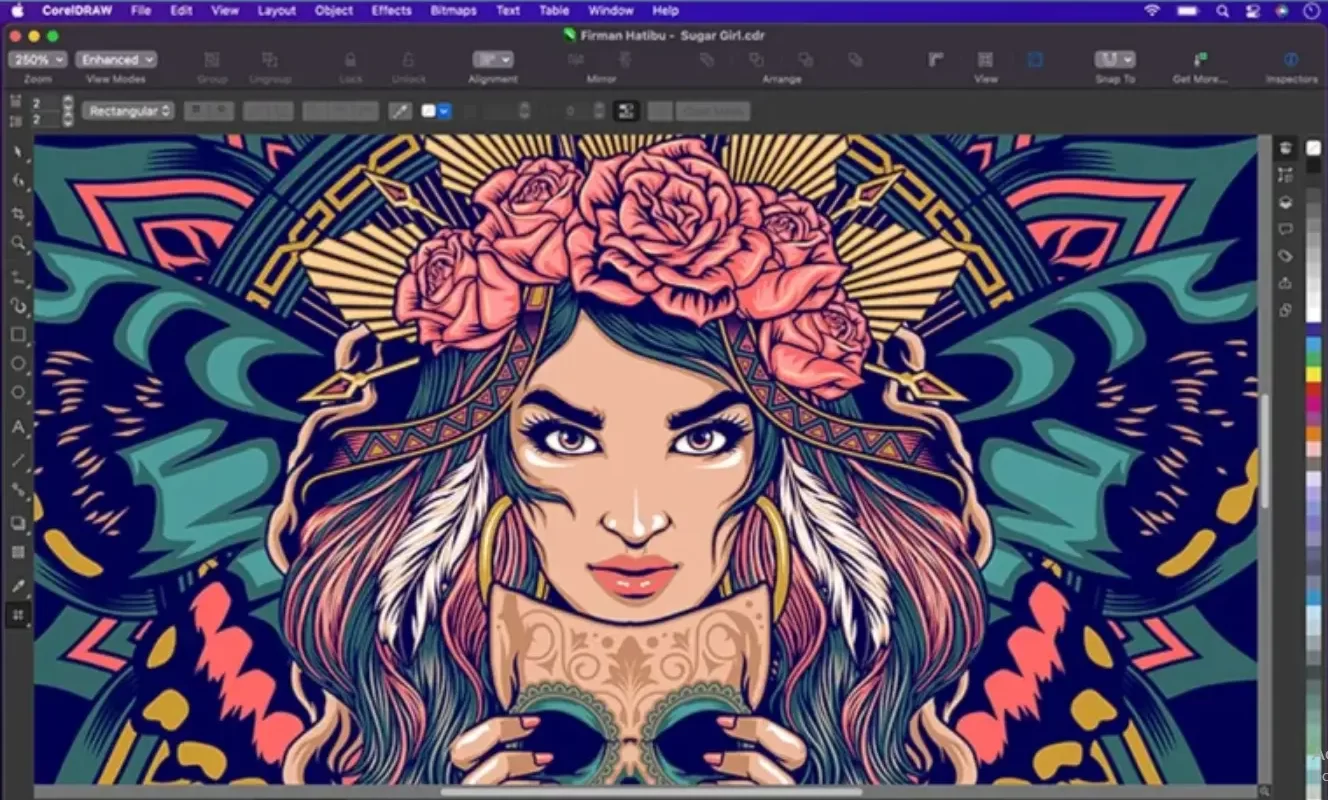Select the dimension line tool
The height and width of the screenshot is (800, 1328).
pos(18,461)
